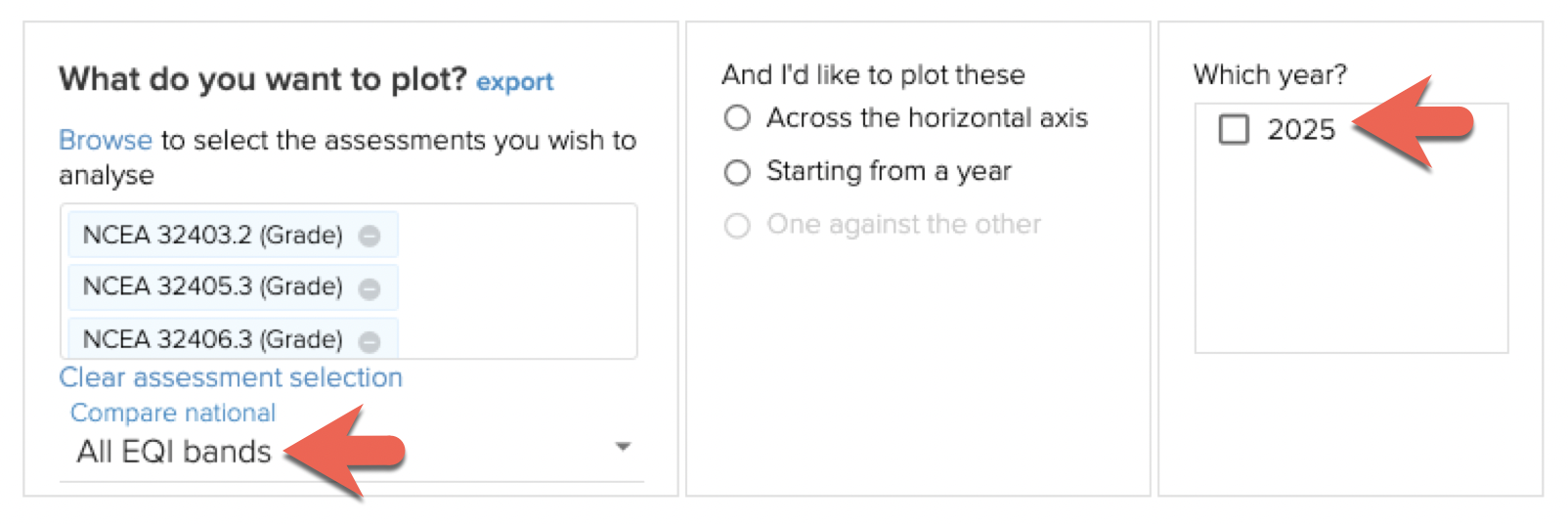This screenshot has height=524, width=1568.
Task: Remove the NCEA 32403.2 (Grade) assessment
Action: [x=369, y=236]
